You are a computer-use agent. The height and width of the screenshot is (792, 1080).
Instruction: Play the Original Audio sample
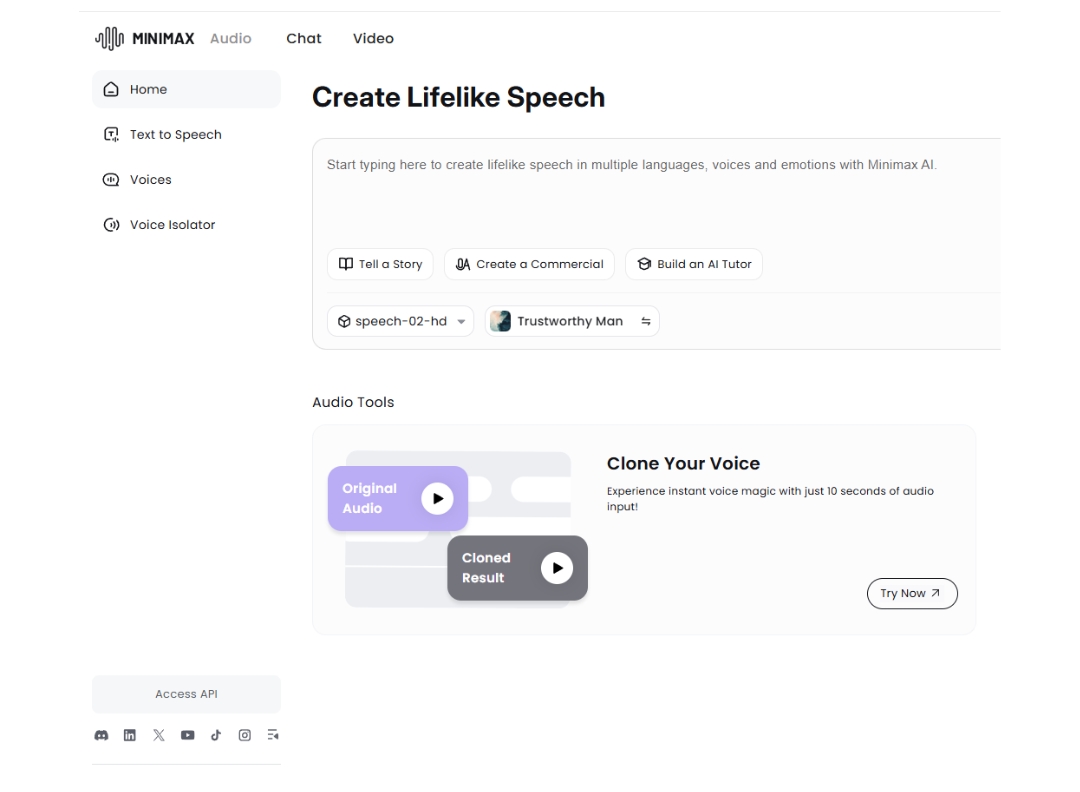pos(437,498)
